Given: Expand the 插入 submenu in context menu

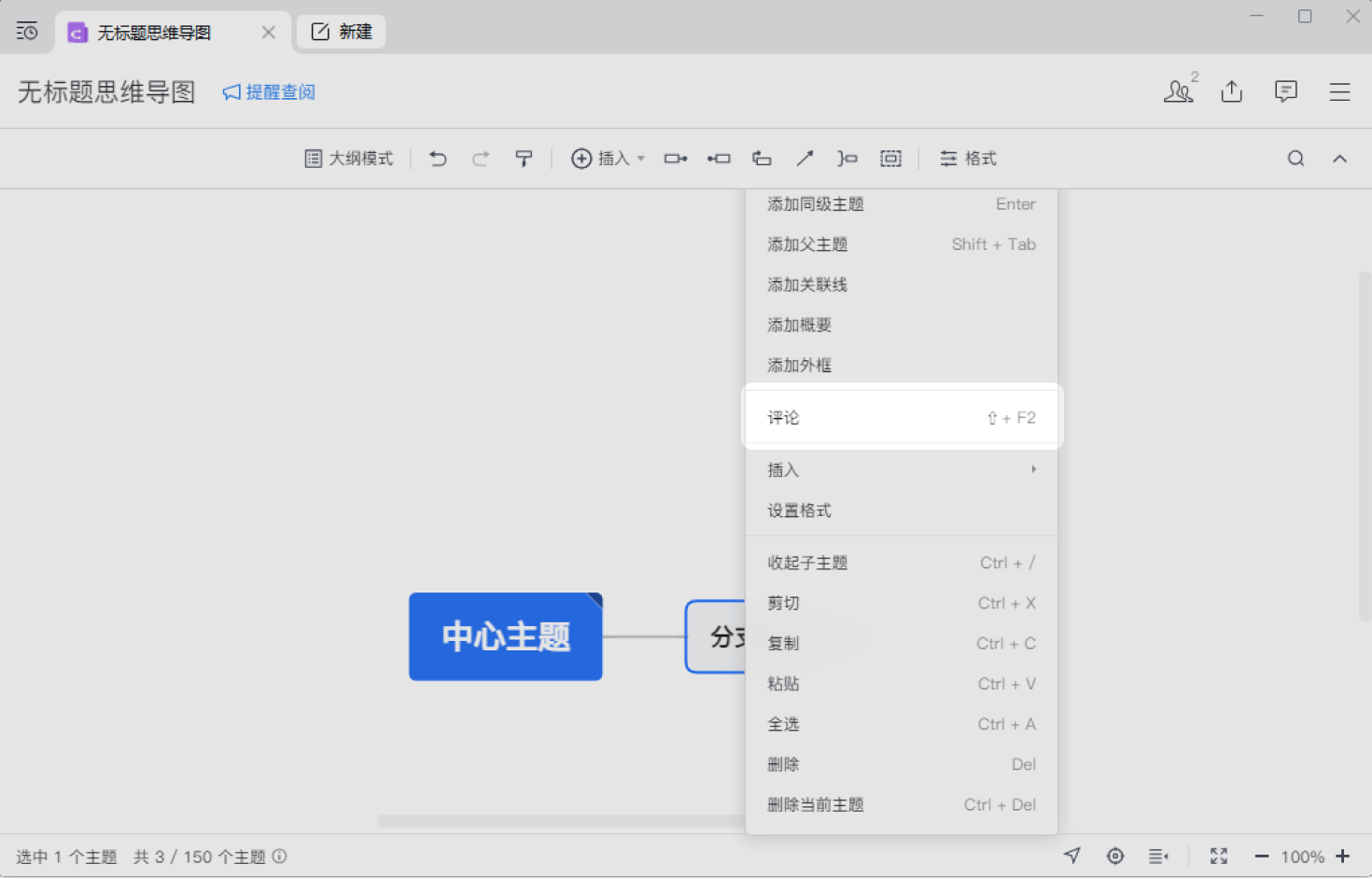Looking at the screenshot, I should pyautogui.click(x=902, y=470).
